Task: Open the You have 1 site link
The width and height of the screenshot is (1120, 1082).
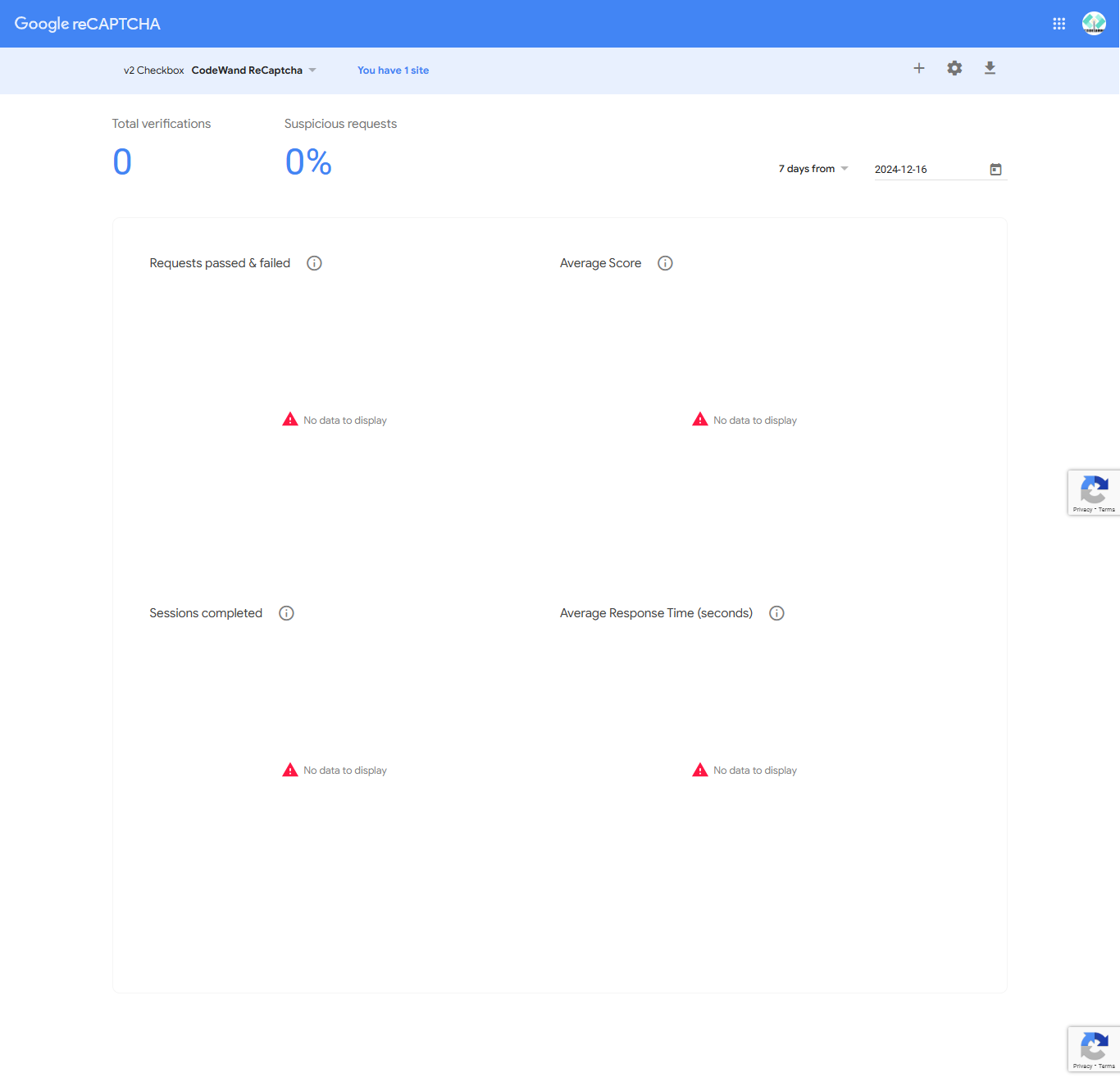Action: (393, 70)
